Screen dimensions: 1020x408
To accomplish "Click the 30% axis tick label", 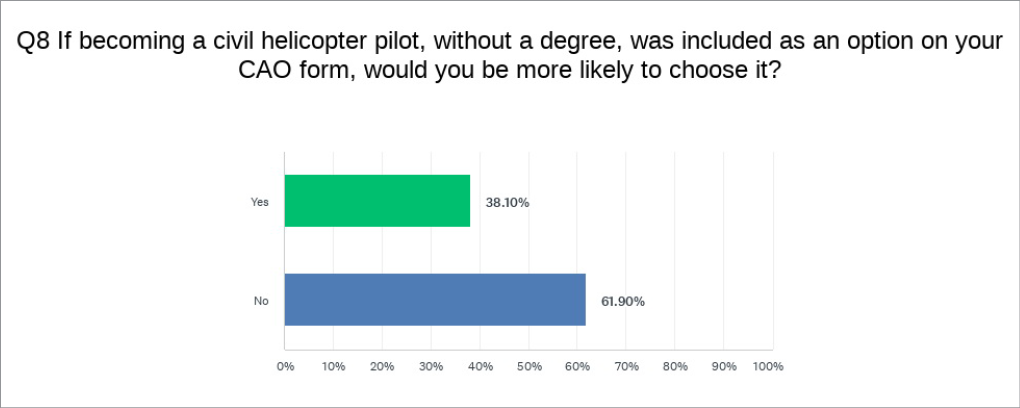I will coord(431,366).
